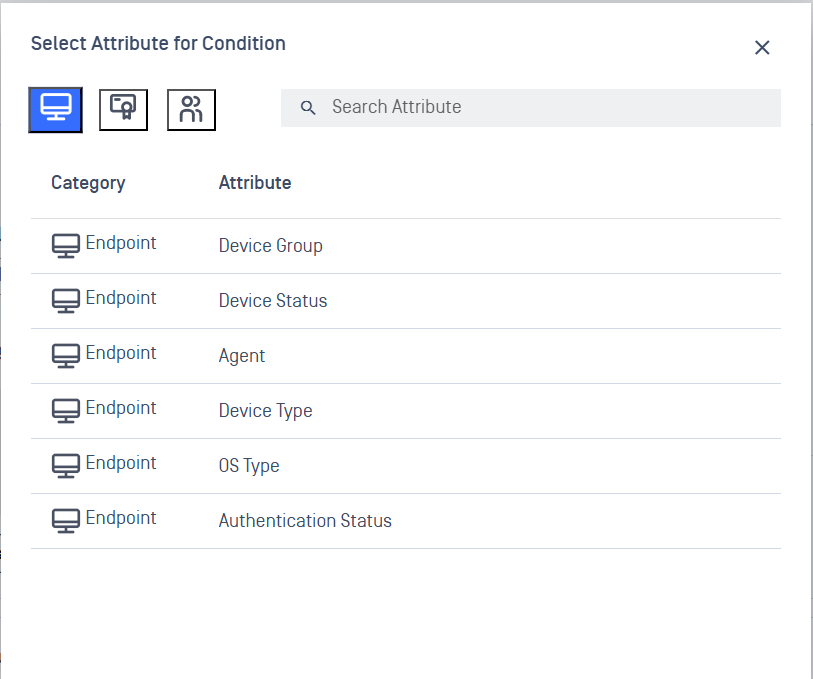
Task: Choose the Device Group attribute
Action: 270,246
